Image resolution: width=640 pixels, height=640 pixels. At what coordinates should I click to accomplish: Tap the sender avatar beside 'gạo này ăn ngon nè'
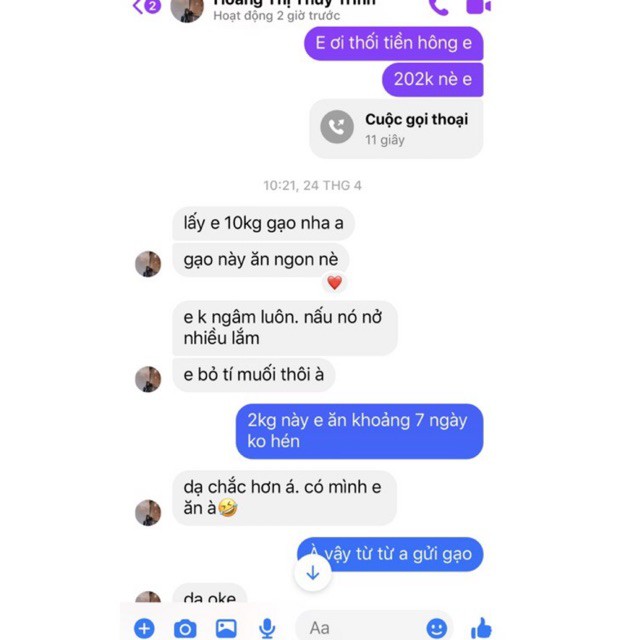[148, 264]
